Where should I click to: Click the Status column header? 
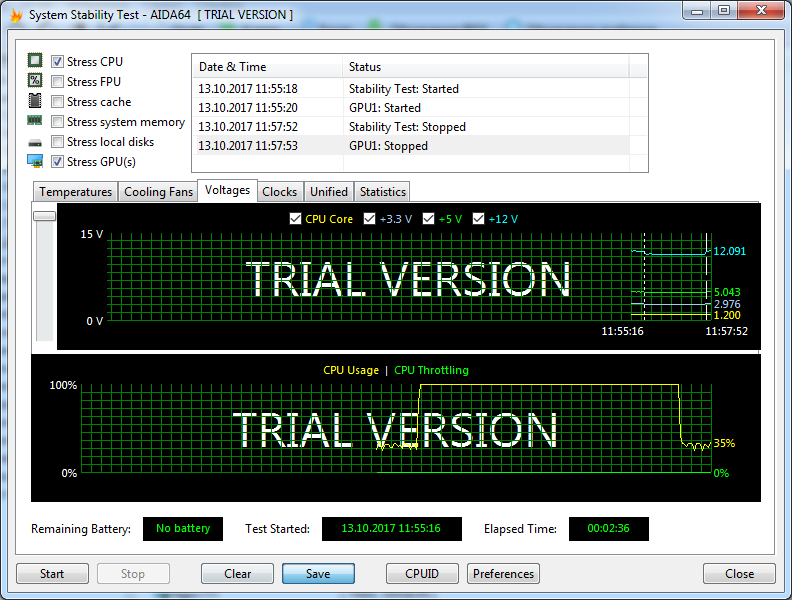486,67
